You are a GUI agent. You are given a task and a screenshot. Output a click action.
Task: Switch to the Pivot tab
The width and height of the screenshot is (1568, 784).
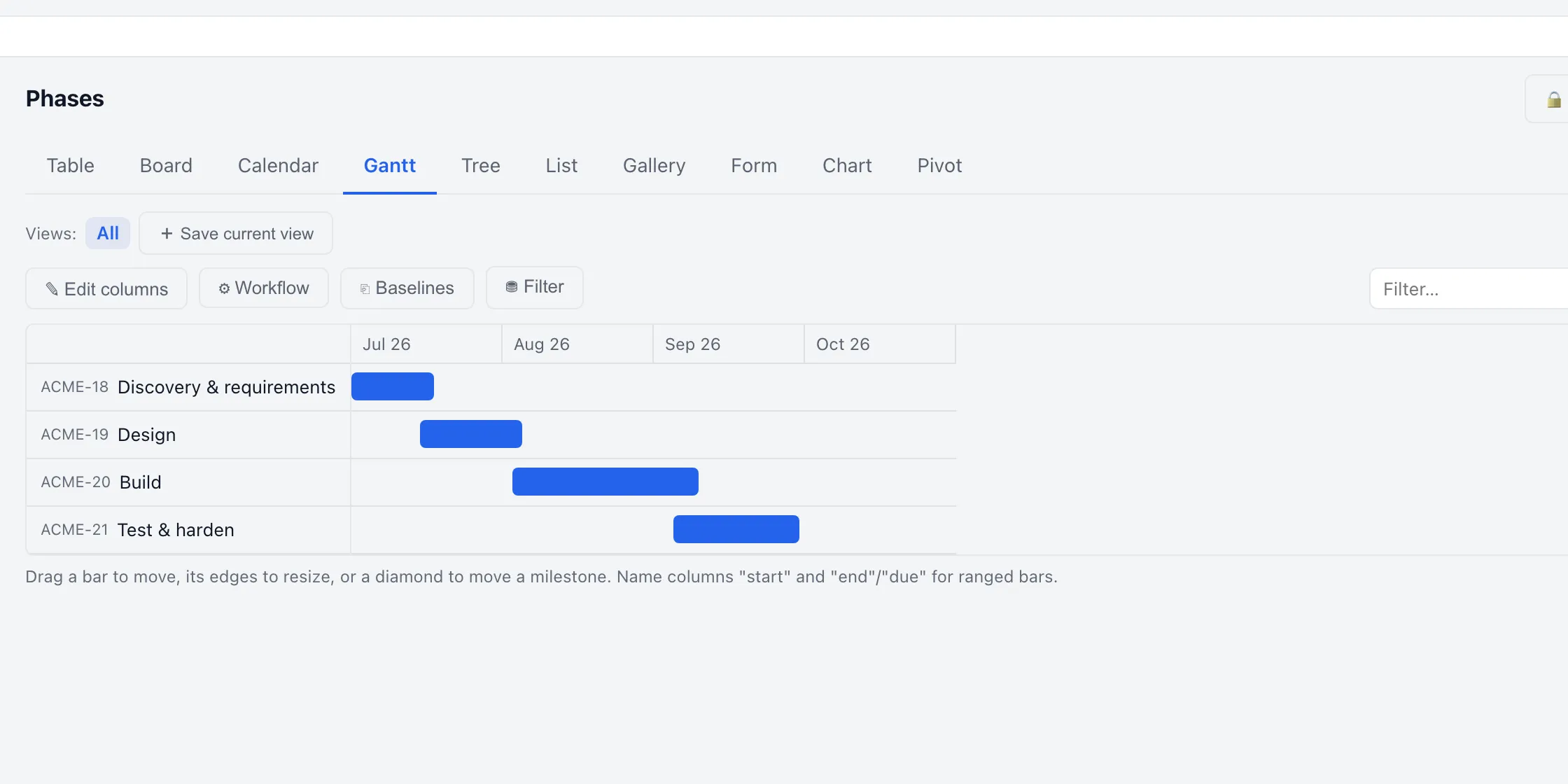pos(940,165)
